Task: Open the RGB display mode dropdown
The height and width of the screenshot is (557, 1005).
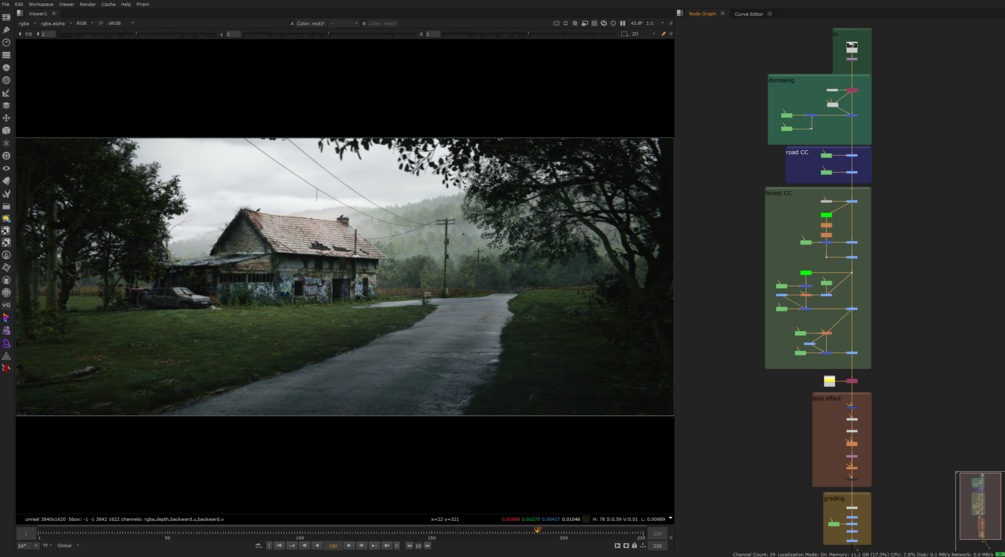Action: pyautogui.click(x=85, y=23)
